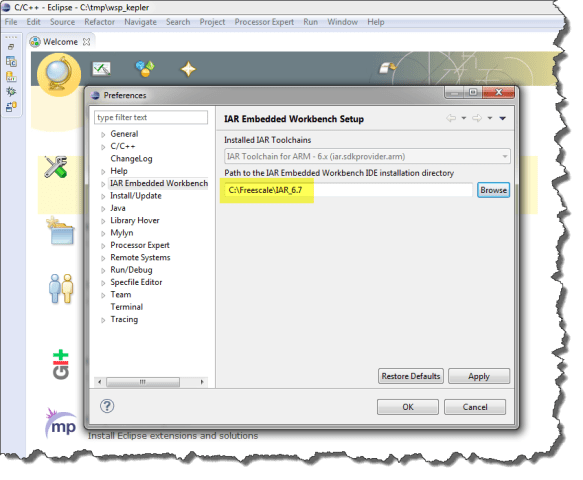Viewport: 583px width, 480px height.
Task: Click the Apply button
Action: [479, 376]
